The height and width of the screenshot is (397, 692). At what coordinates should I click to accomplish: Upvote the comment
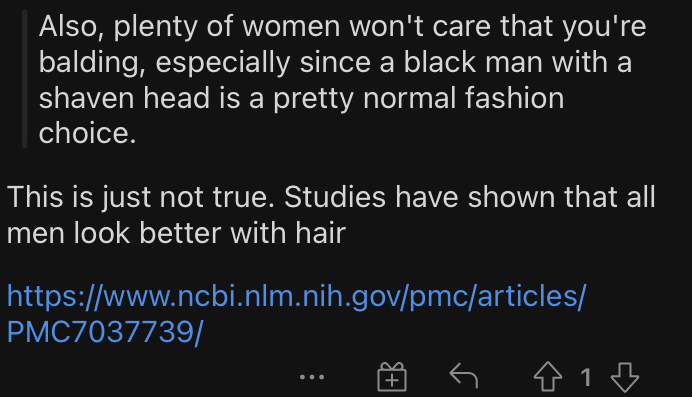(548, 377)
